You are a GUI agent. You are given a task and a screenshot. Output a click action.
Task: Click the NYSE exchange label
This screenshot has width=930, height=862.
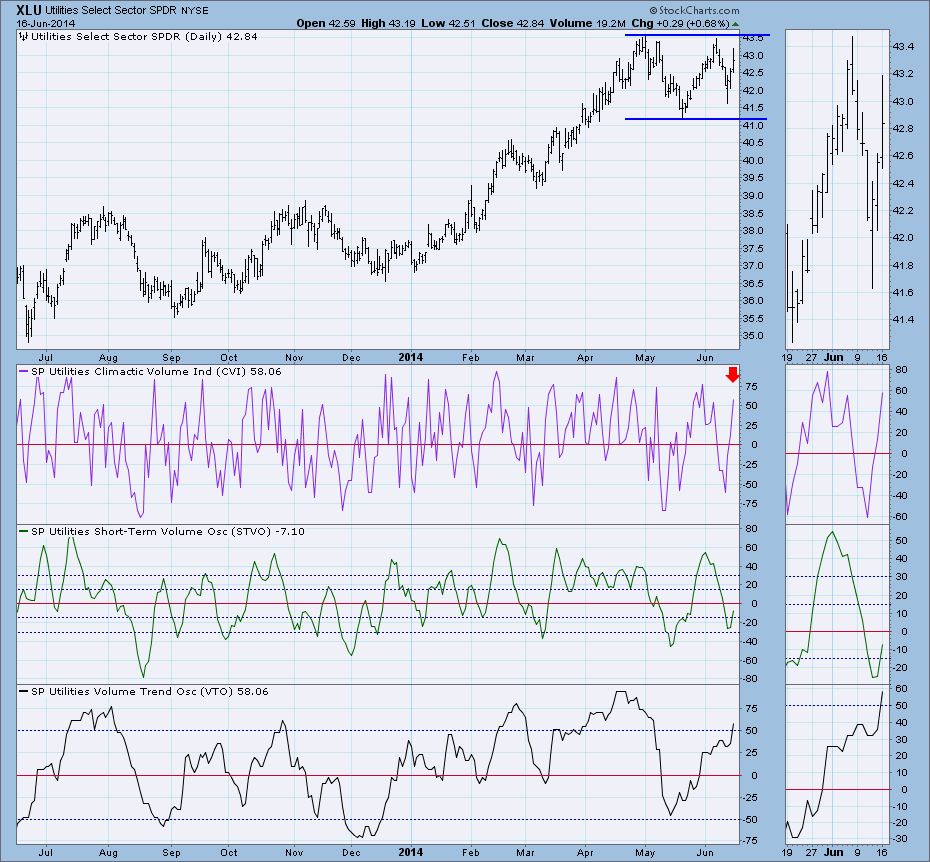(195, 11)
